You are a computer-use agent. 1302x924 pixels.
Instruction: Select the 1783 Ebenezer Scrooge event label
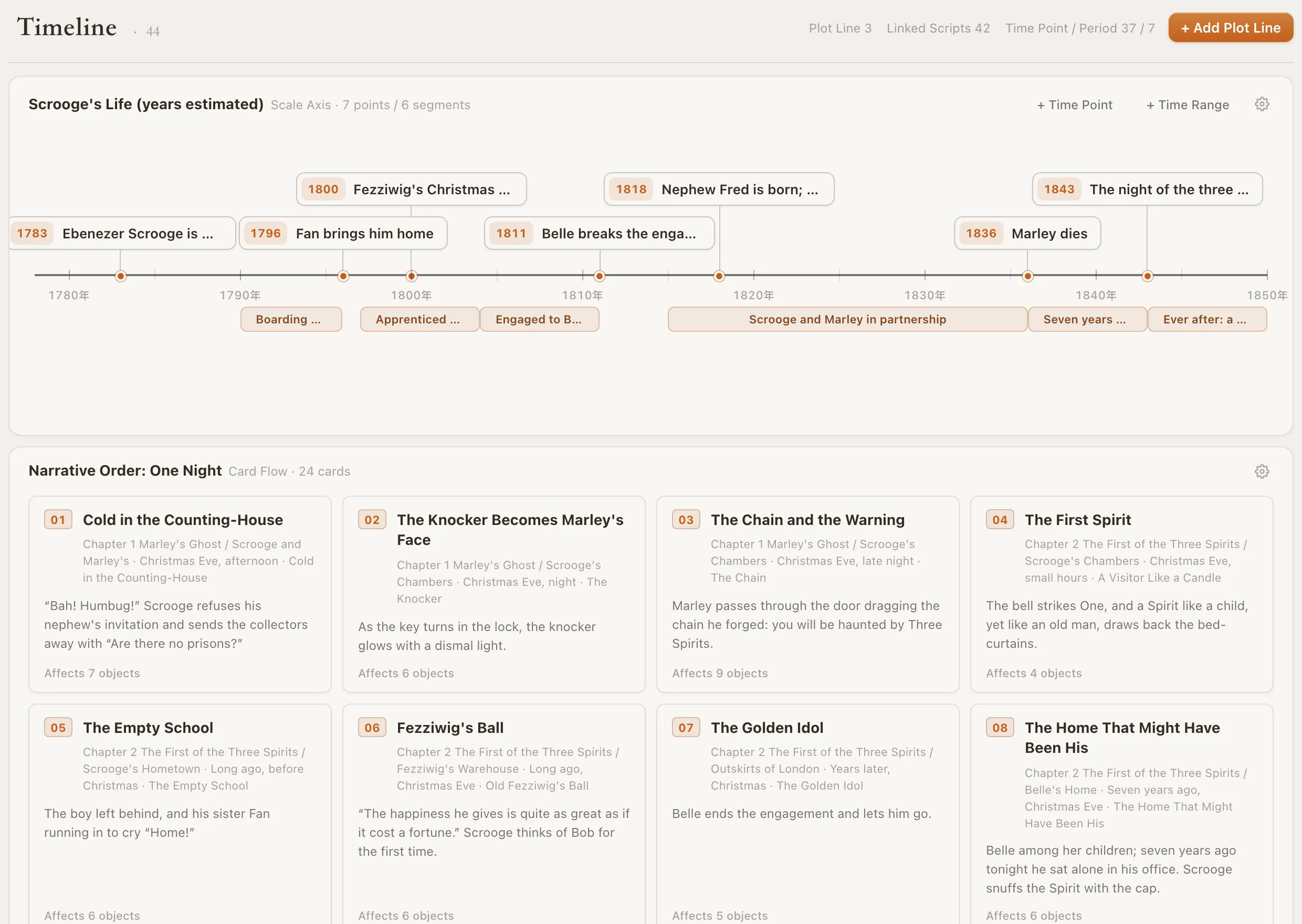coord(122,233)
